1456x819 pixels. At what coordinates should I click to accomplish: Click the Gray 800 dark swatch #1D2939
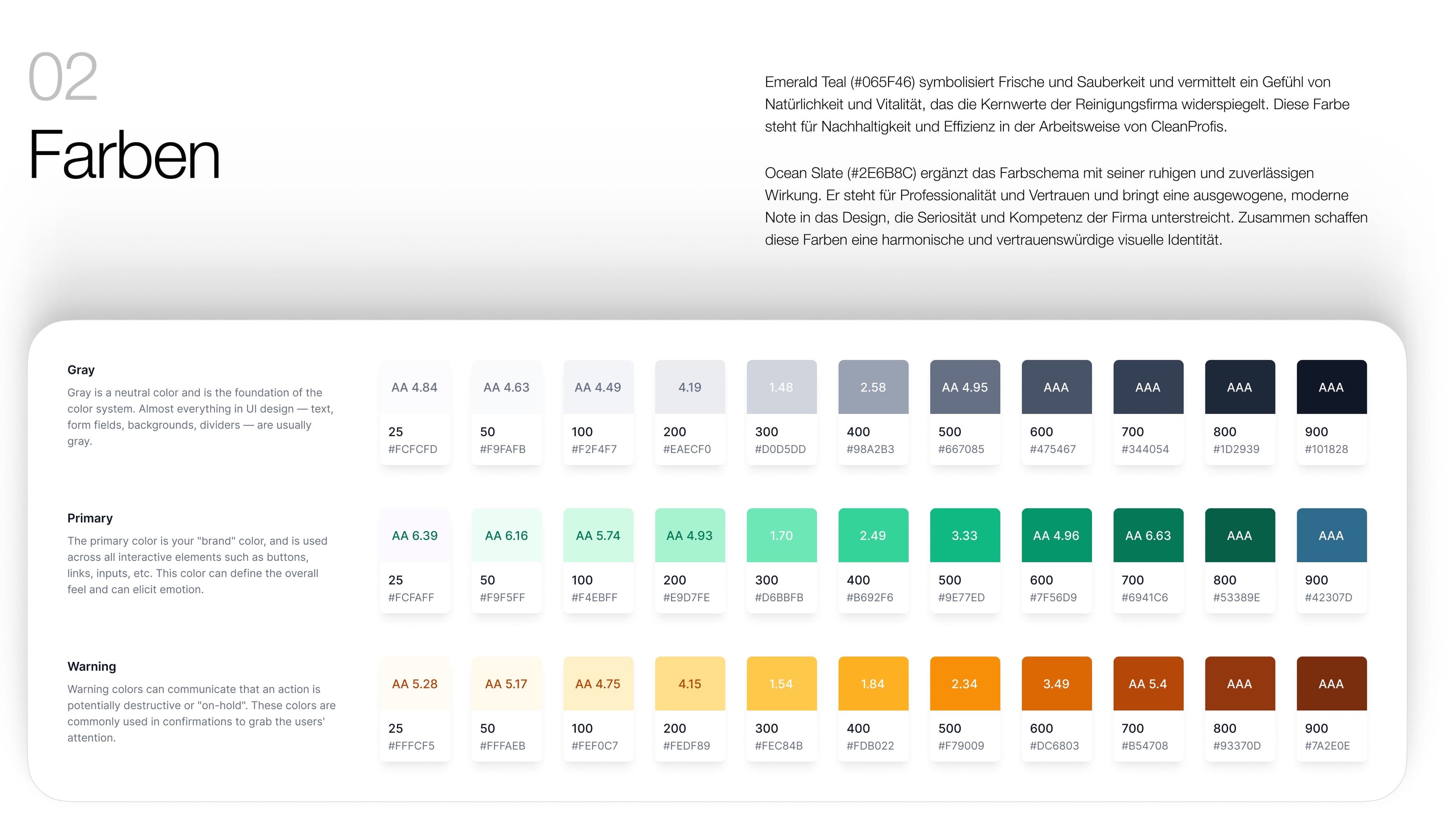click(x=1239, y=387)
